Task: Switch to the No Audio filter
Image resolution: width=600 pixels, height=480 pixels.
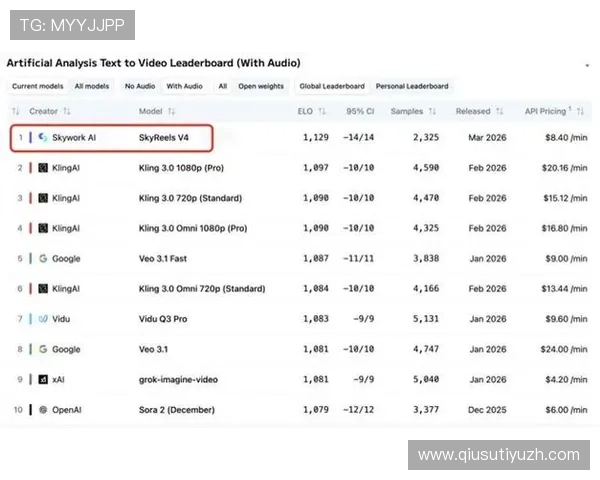Action: tap(140, 86)
